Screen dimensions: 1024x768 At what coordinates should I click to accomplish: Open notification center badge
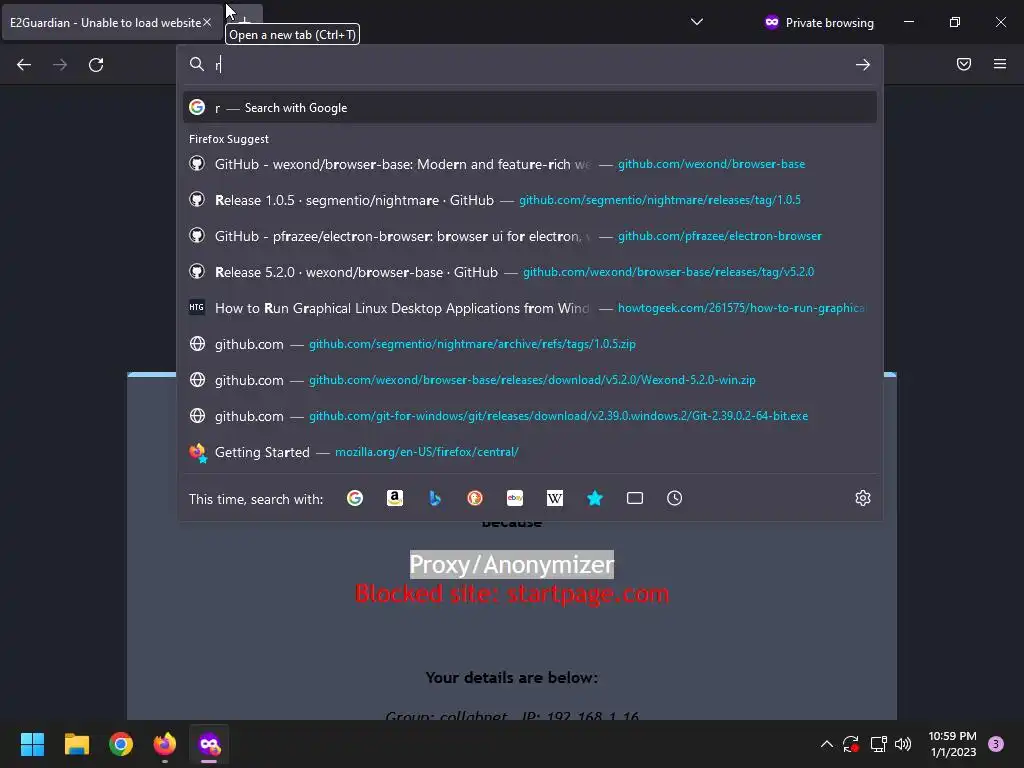[x=996, y=744]
